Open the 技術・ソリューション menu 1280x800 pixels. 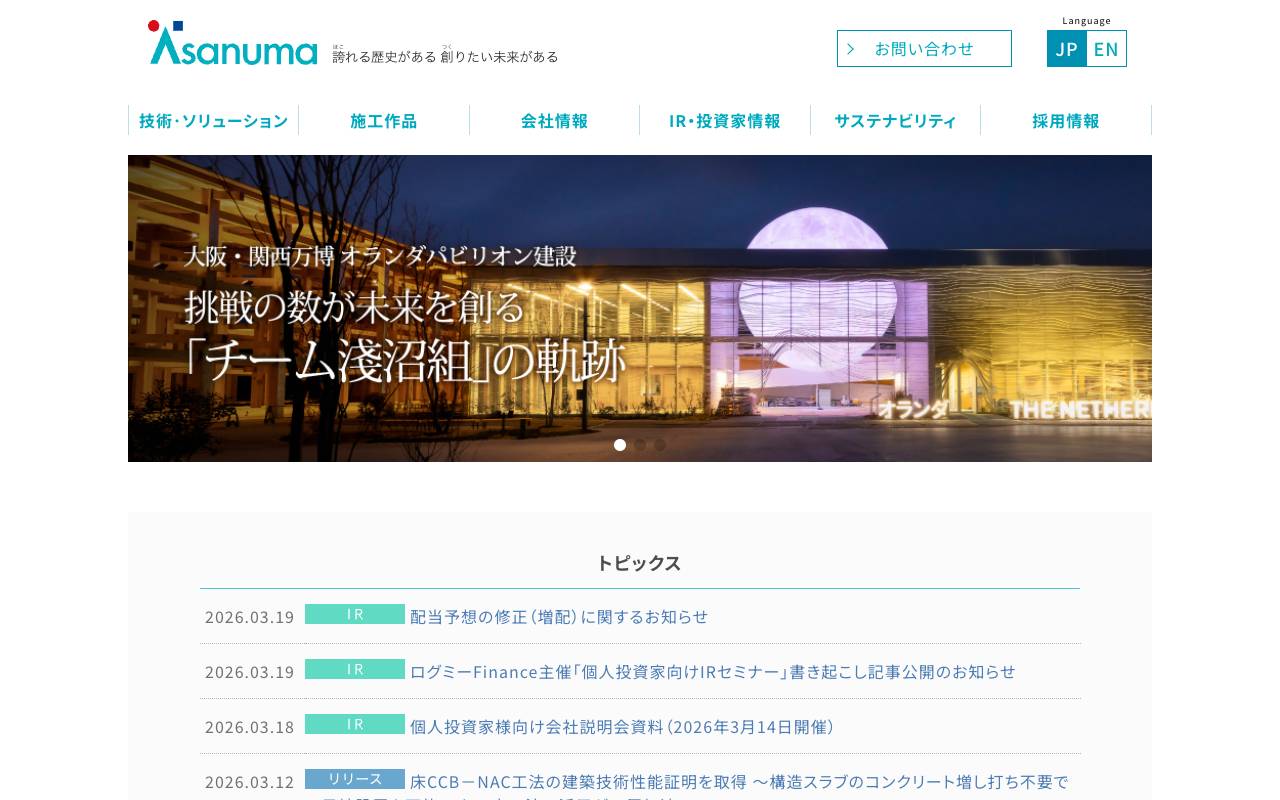click(x=213, y=120)
